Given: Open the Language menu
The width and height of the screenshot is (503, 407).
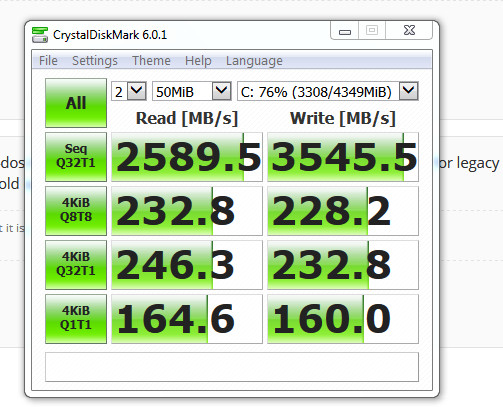Looking at the screenshot, I should coord(254,61).
